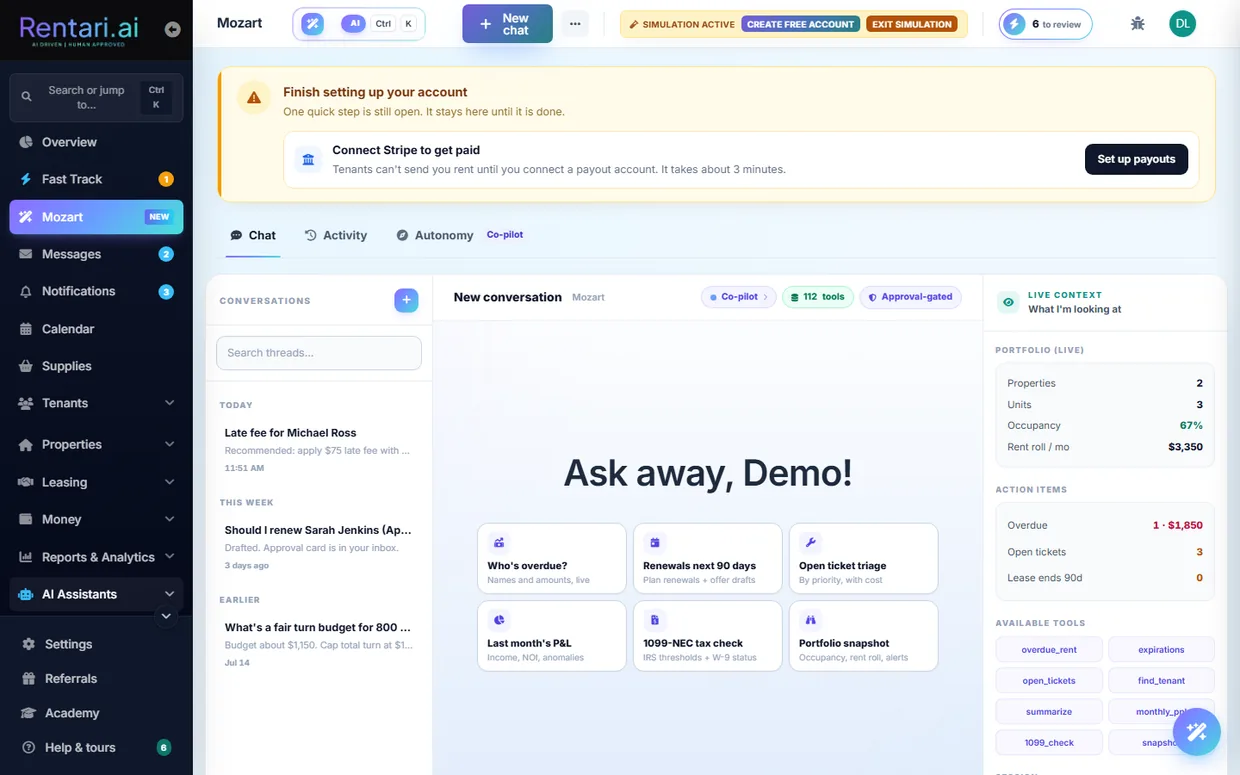Click Create Free Account button
Image resolution: width=1240 pixels, height=775 pixels.
(x=801, y=24)
